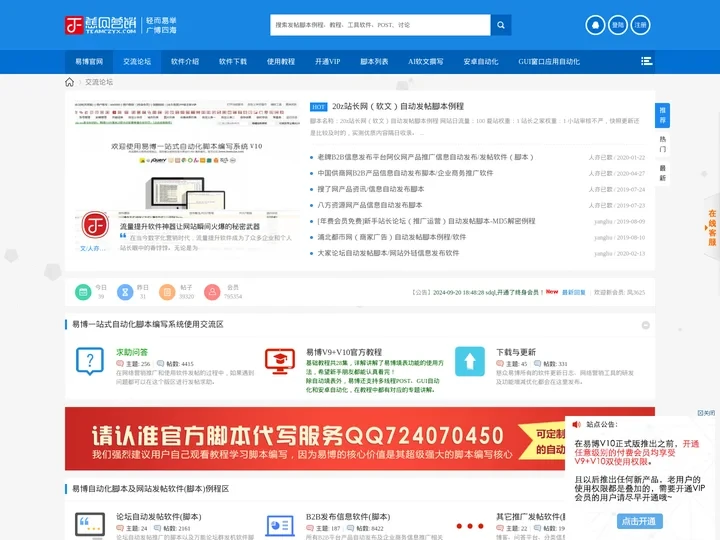Select 交流论坛 navigation tab
Image resolution: width=720 pixels, height=540 pixels.
tap(137, 62)
